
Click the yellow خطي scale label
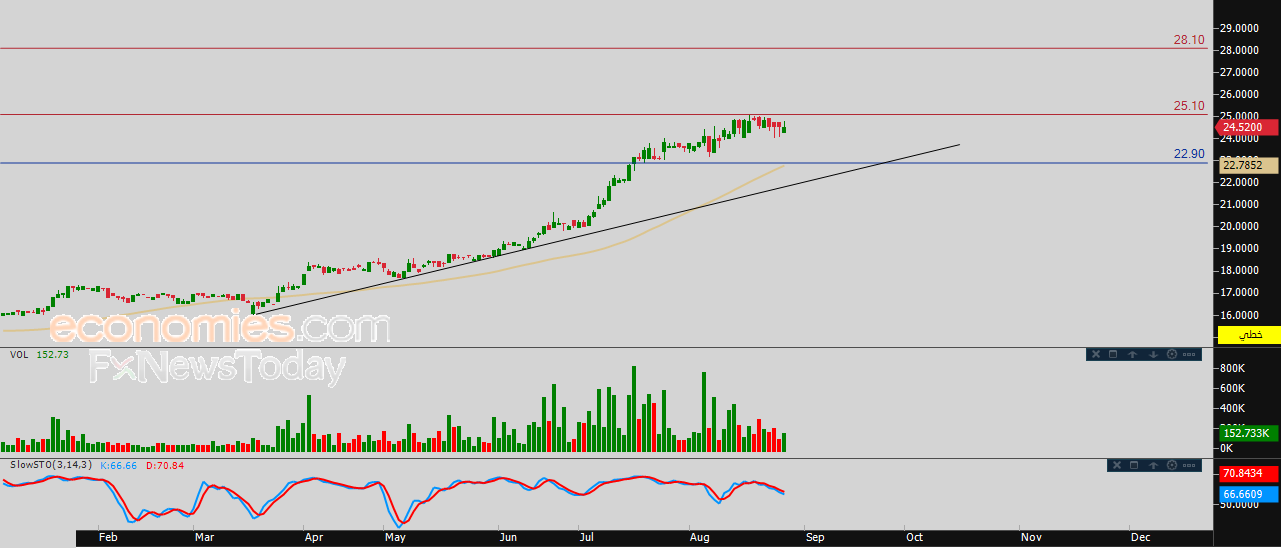(x=1248, y=335)
